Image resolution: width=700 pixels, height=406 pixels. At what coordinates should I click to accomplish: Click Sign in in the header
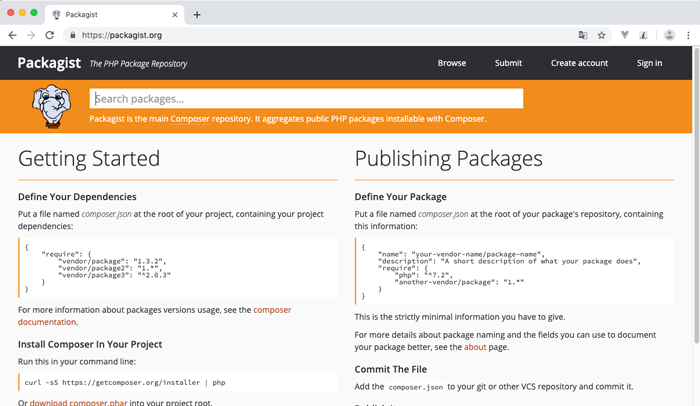click(649, 63)
